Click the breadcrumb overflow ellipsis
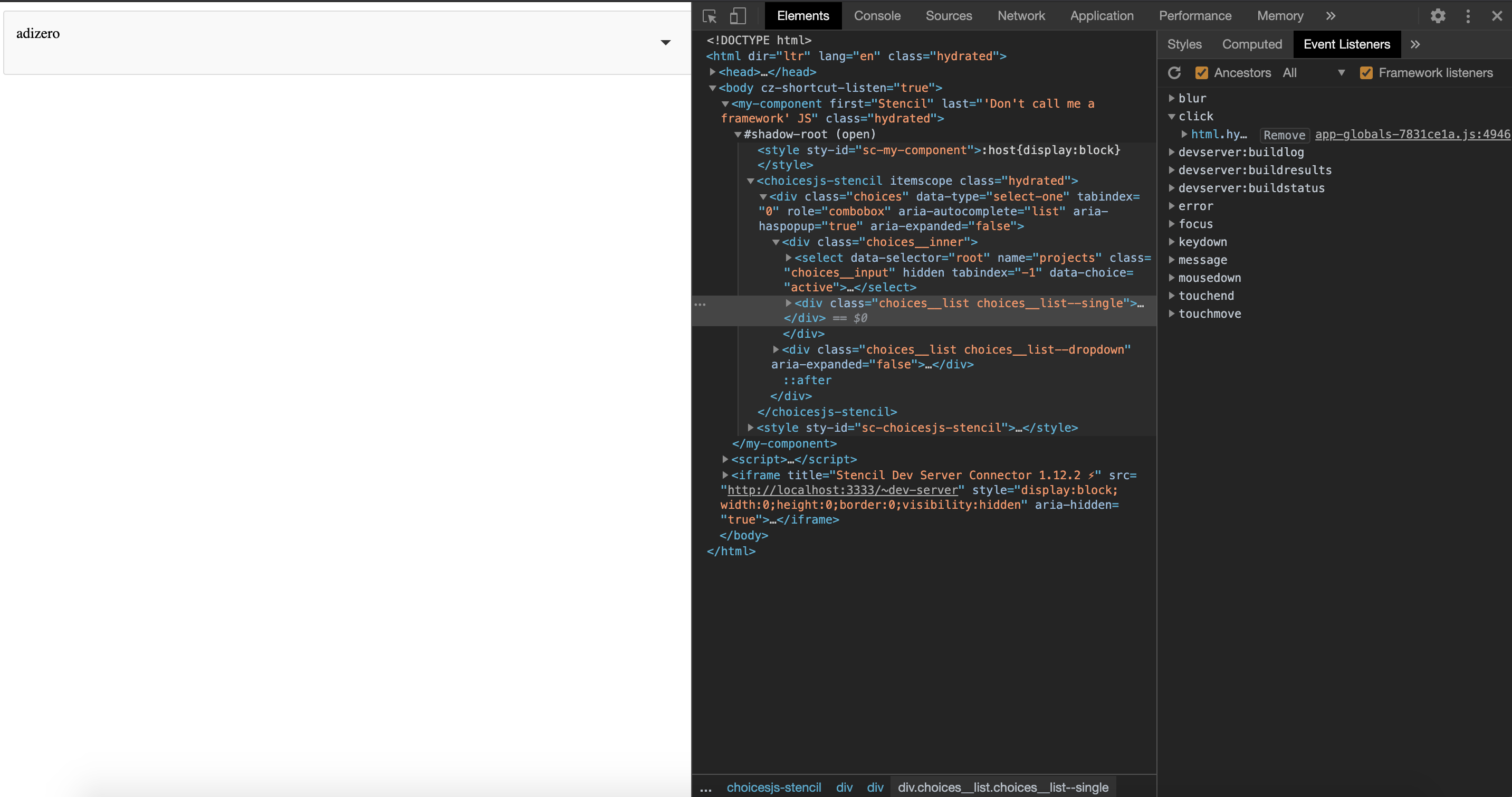The image size is (1512, 797). [x=706, y=787]
